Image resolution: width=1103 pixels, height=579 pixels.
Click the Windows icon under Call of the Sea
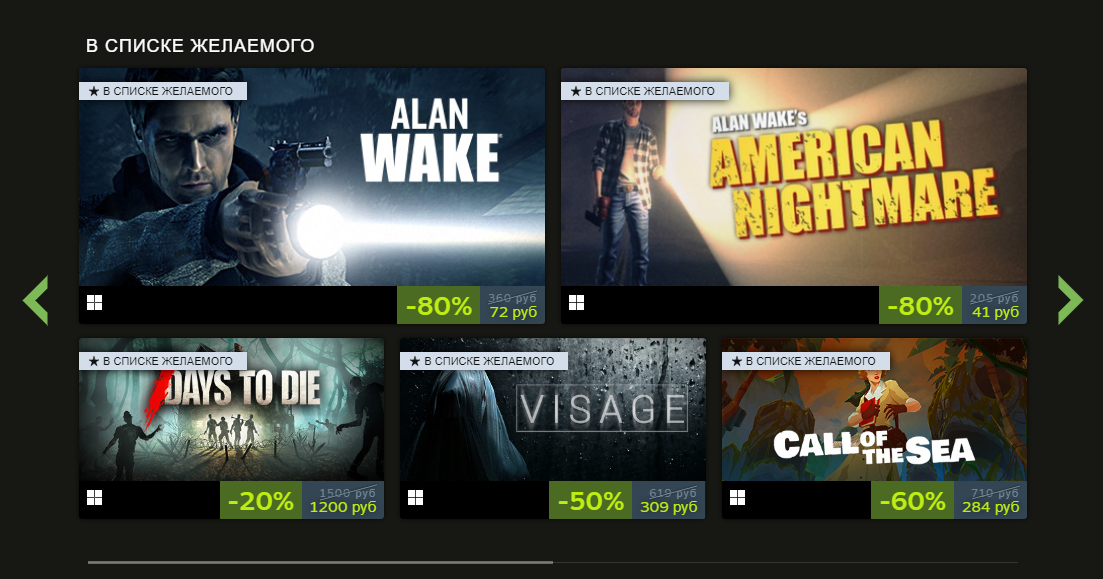[737, 497]
